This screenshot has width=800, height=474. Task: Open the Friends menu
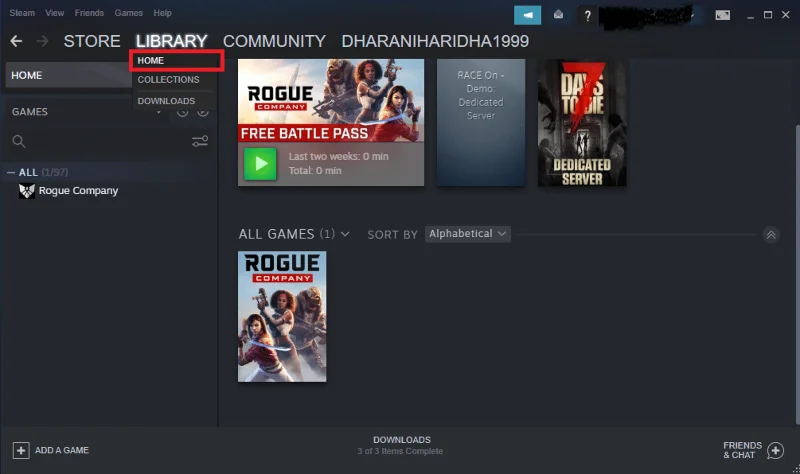tap(89, 13)
